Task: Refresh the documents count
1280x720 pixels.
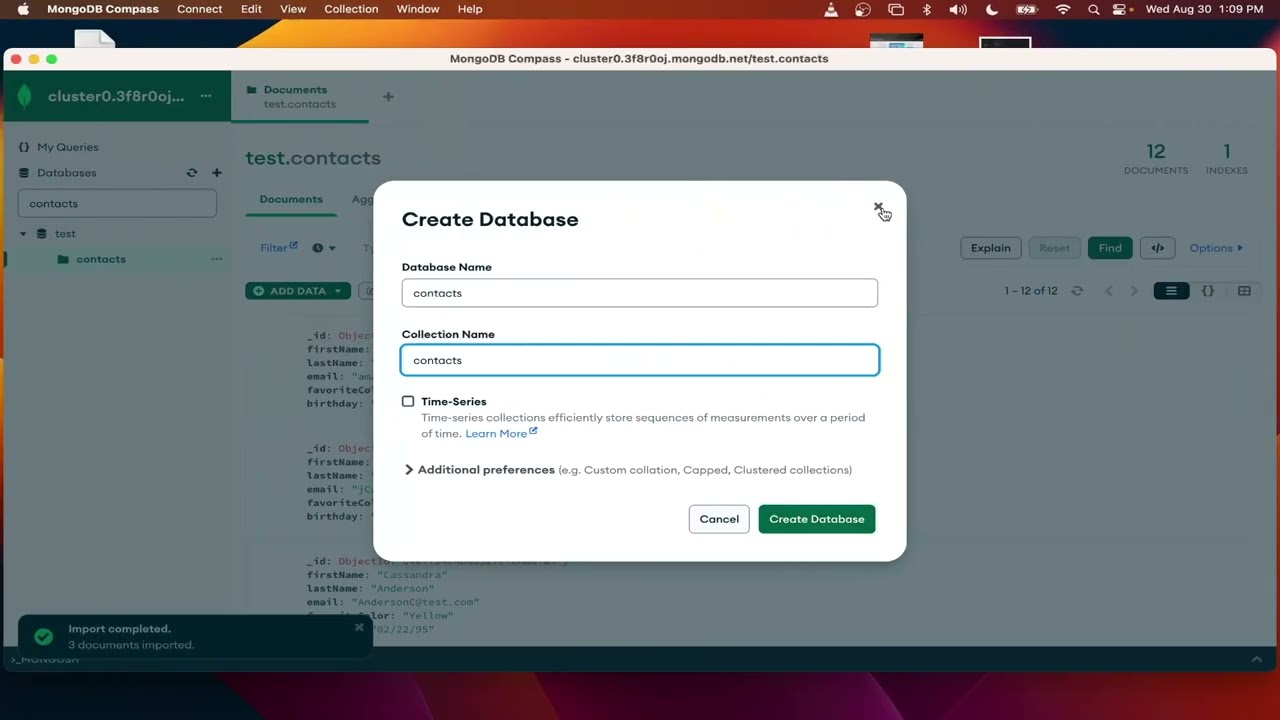Action: (1077, 291)
